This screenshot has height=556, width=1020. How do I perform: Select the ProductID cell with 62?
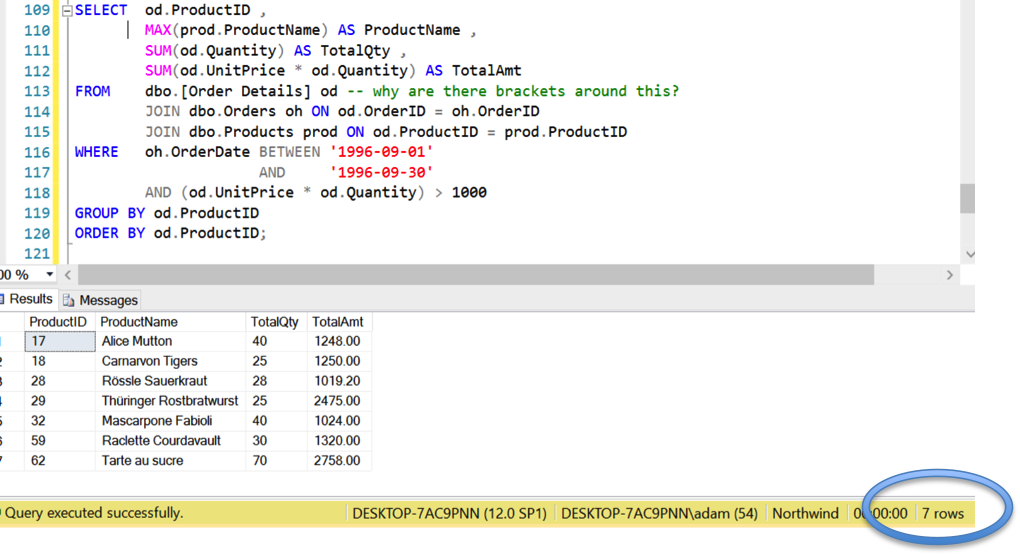pos(60,460)
